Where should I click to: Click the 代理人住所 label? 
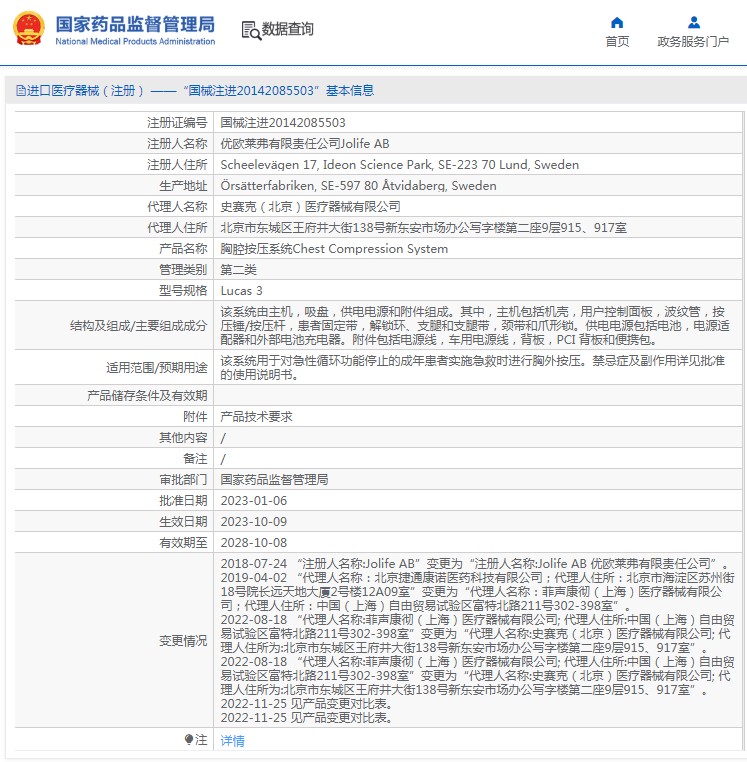(x=177, y=227)
